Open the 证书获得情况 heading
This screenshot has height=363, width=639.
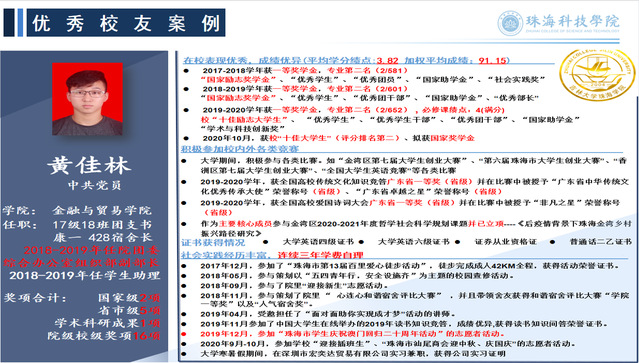213,243
